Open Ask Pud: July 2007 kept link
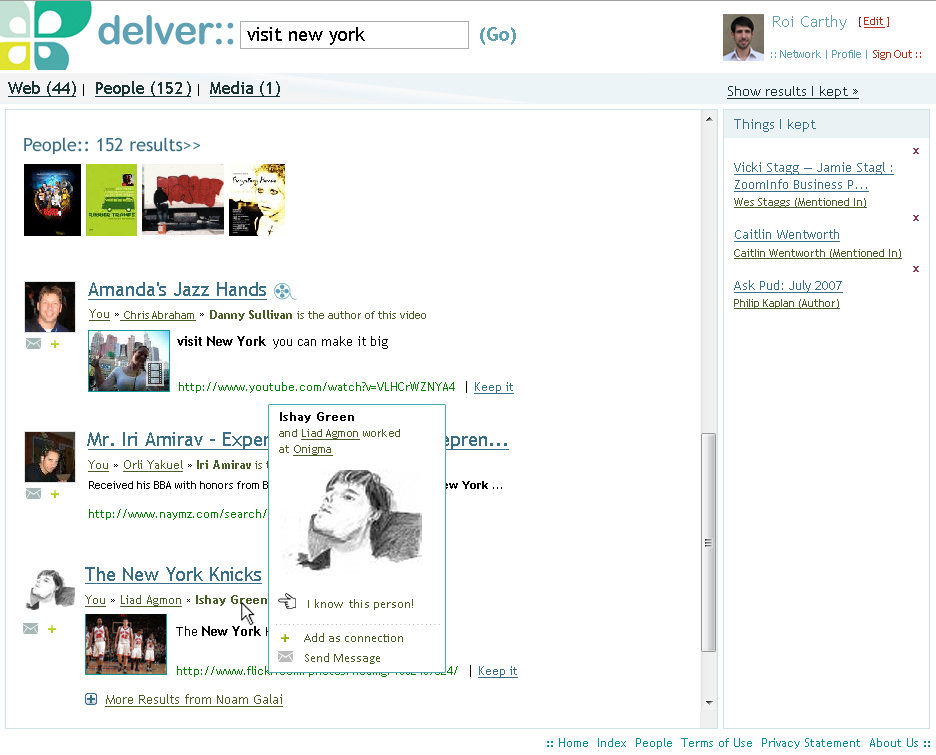Screen dimensions: 936x755 tap(787, 285)
